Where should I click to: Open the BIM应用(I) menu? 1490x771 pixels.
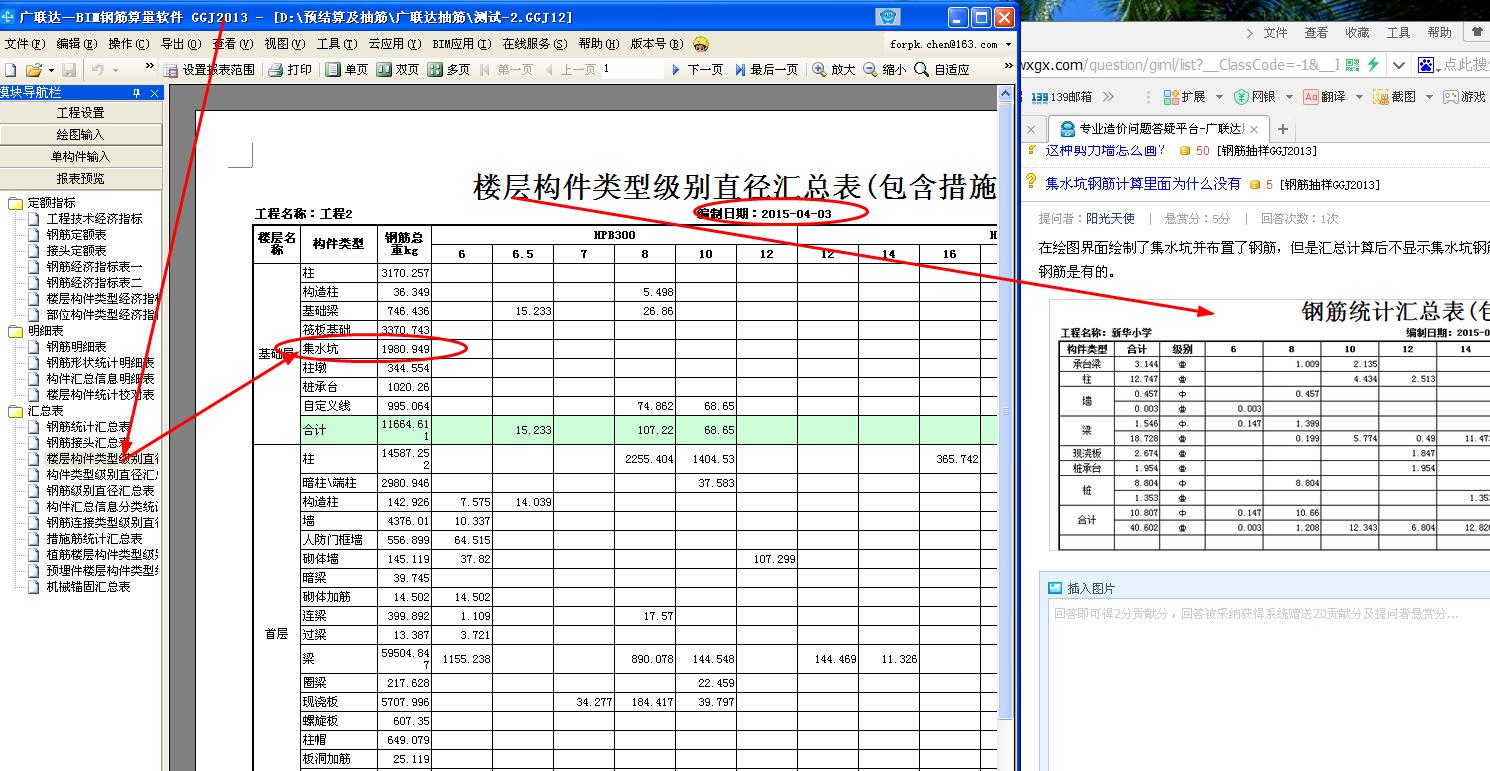pos(461,44)
